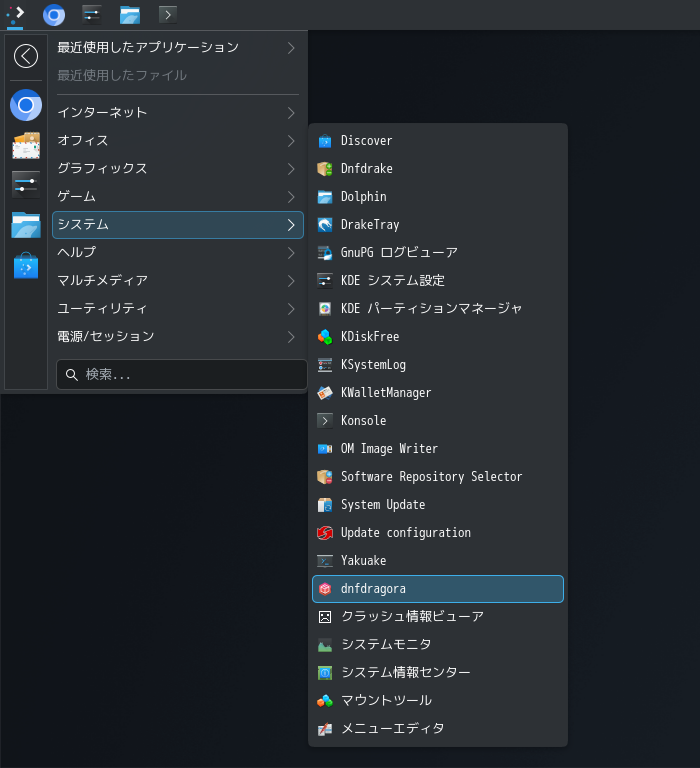The image size is (700, 768).
Task: Select the ユーティリティ menu category
Action: (x=178, y=309)
